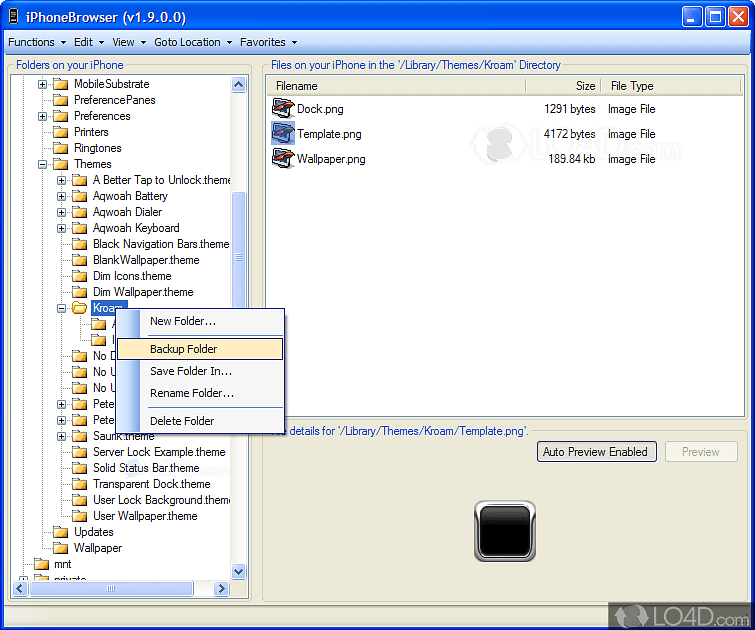This screenshot has height=630, width=755.
Task: Open the View menu
Action: pyautogui.click(x=129, y=42)
